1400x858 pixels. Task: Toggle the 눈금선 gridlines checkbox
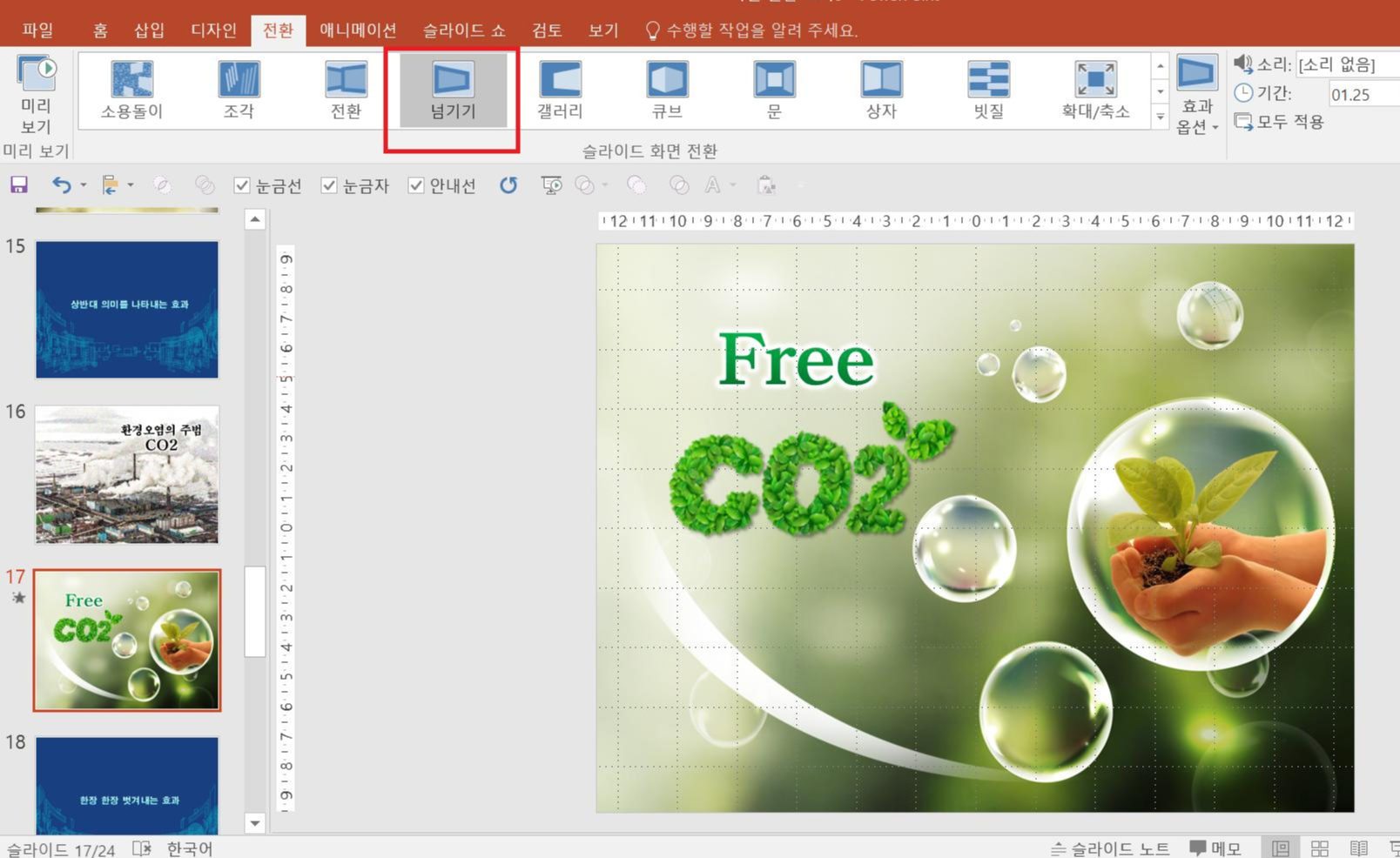pyautogui.click(x=242, y=185)
